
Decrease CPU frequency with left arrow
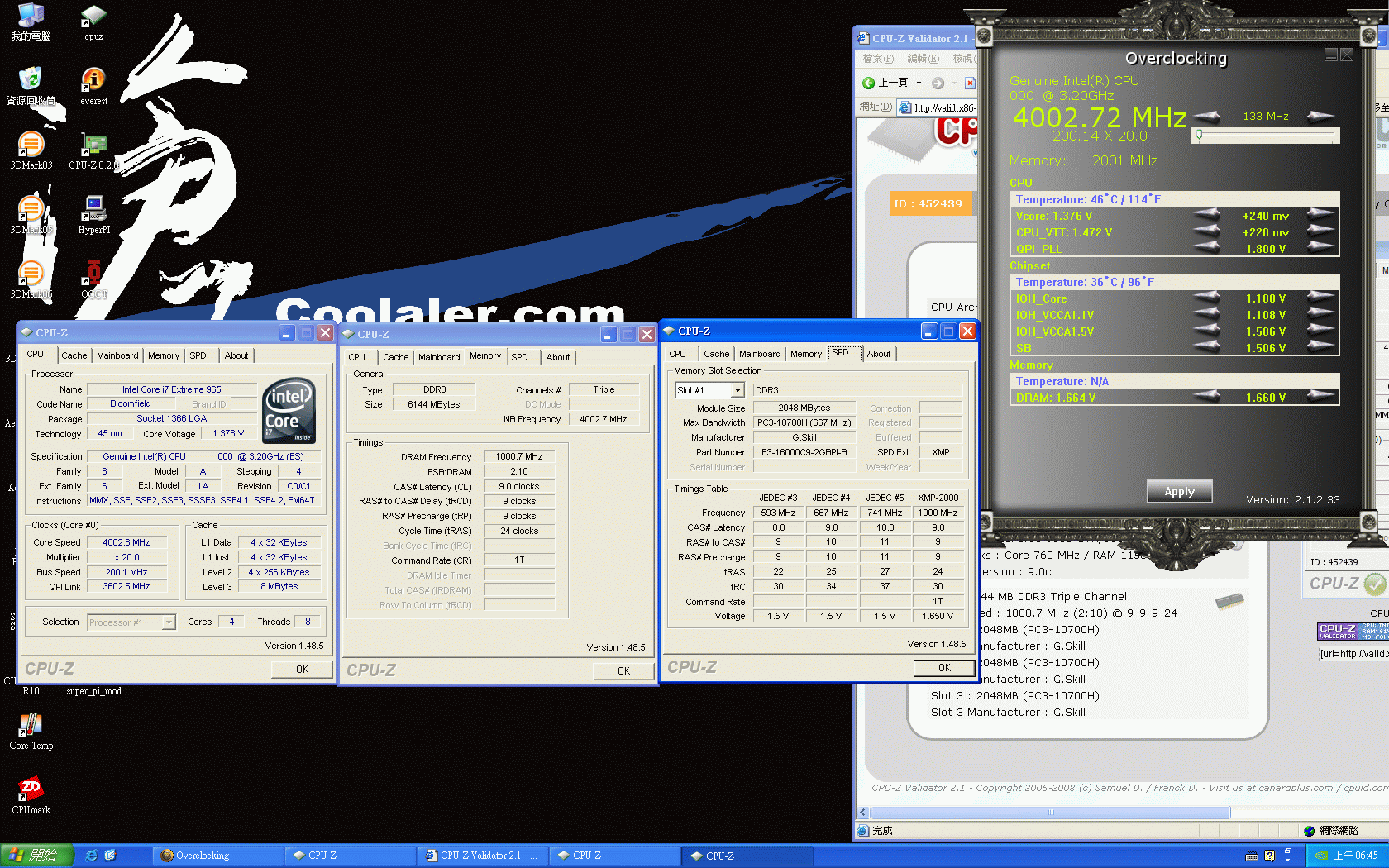[x=1208, y=116]
